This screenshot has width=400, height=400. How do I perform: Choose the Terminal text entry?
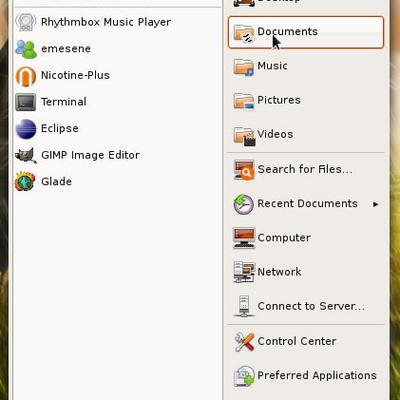tap(64, 102)
